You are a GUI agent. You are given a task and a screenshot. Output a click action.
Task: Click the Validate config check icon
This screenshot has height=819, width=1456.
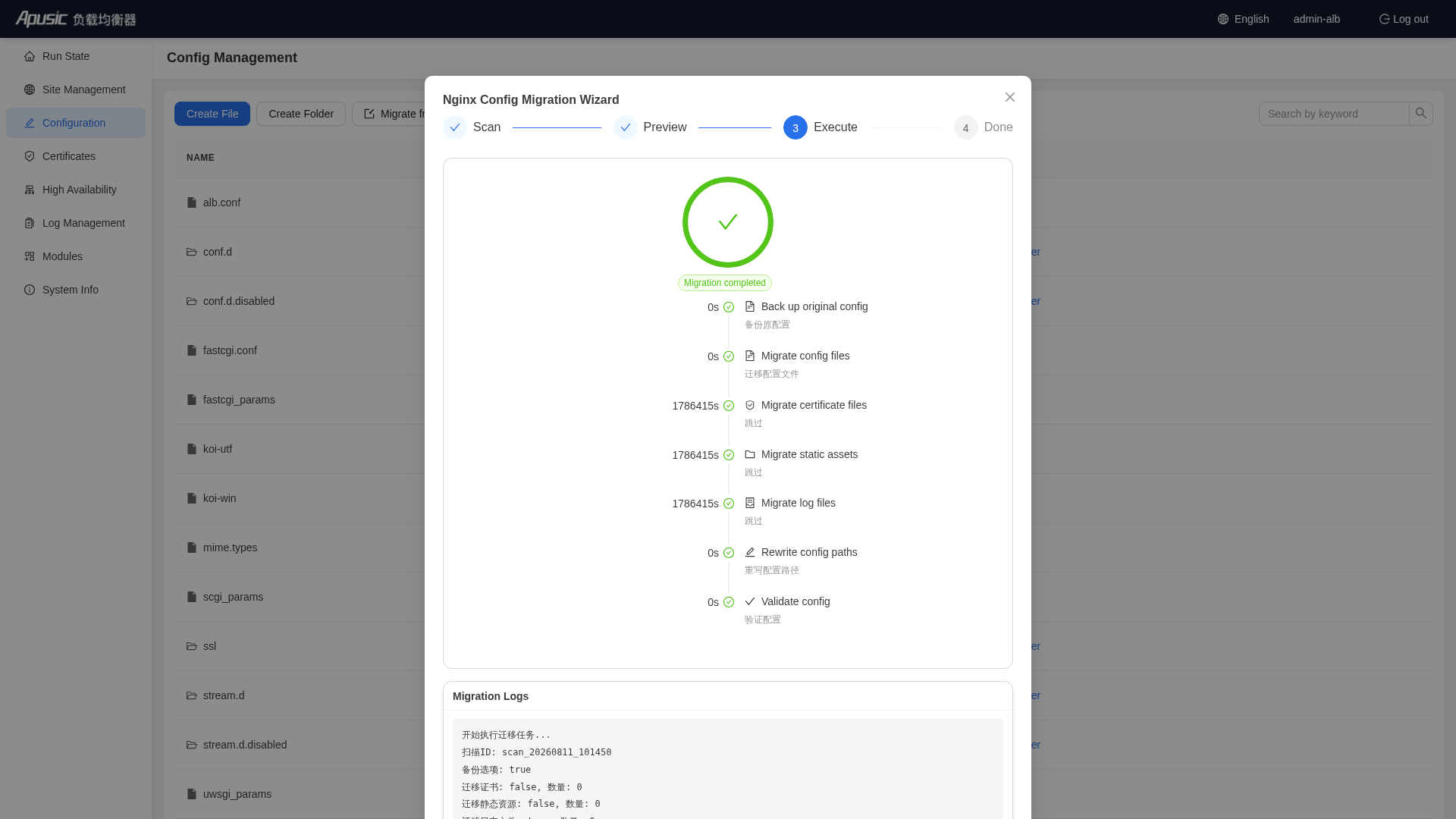click(750, 601)
